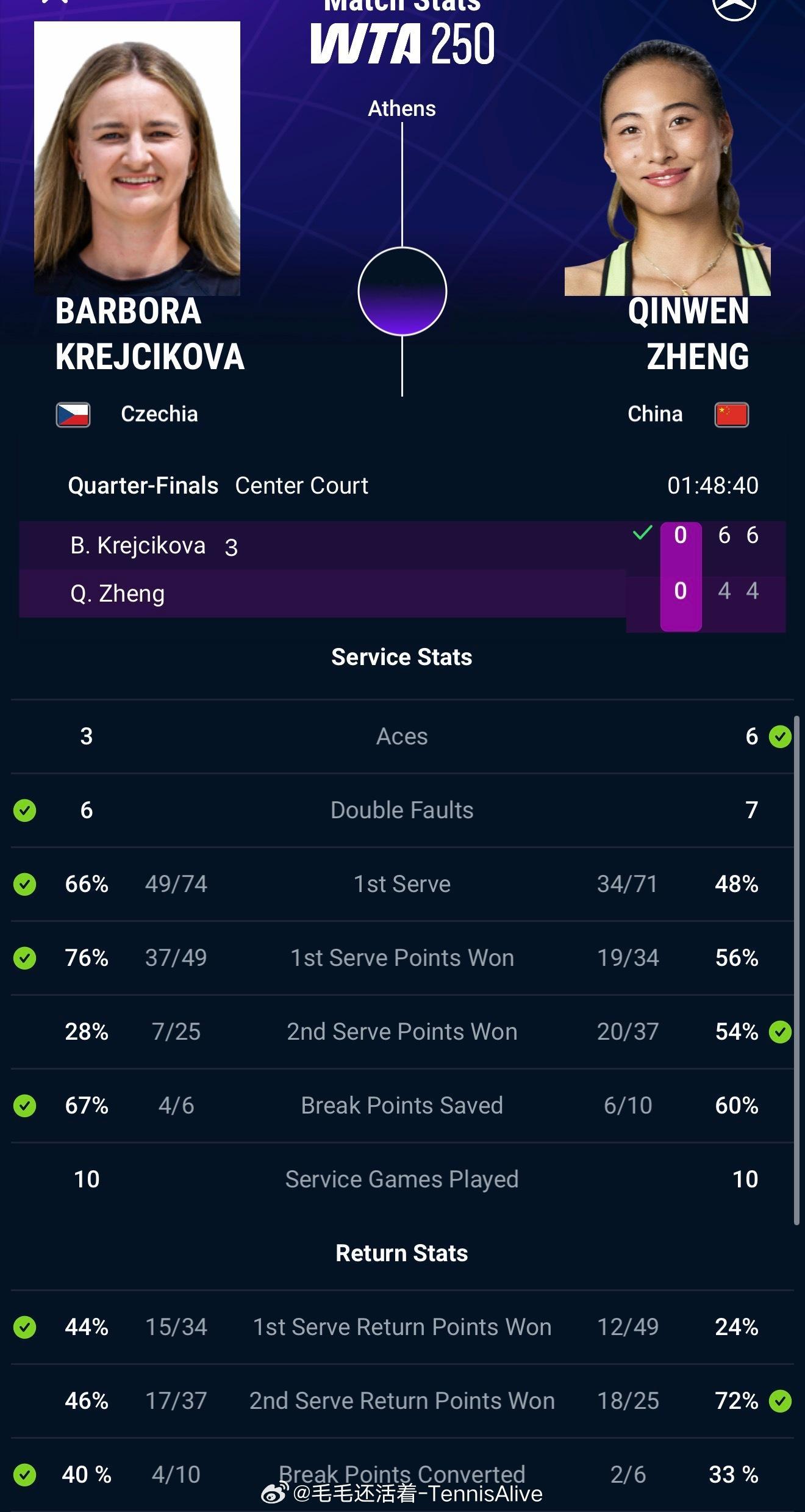Click the winner checkmark beside Krejcikova's score
Image resolution: width=805 pixels, height=1512 pixels.
pos(642,533)
